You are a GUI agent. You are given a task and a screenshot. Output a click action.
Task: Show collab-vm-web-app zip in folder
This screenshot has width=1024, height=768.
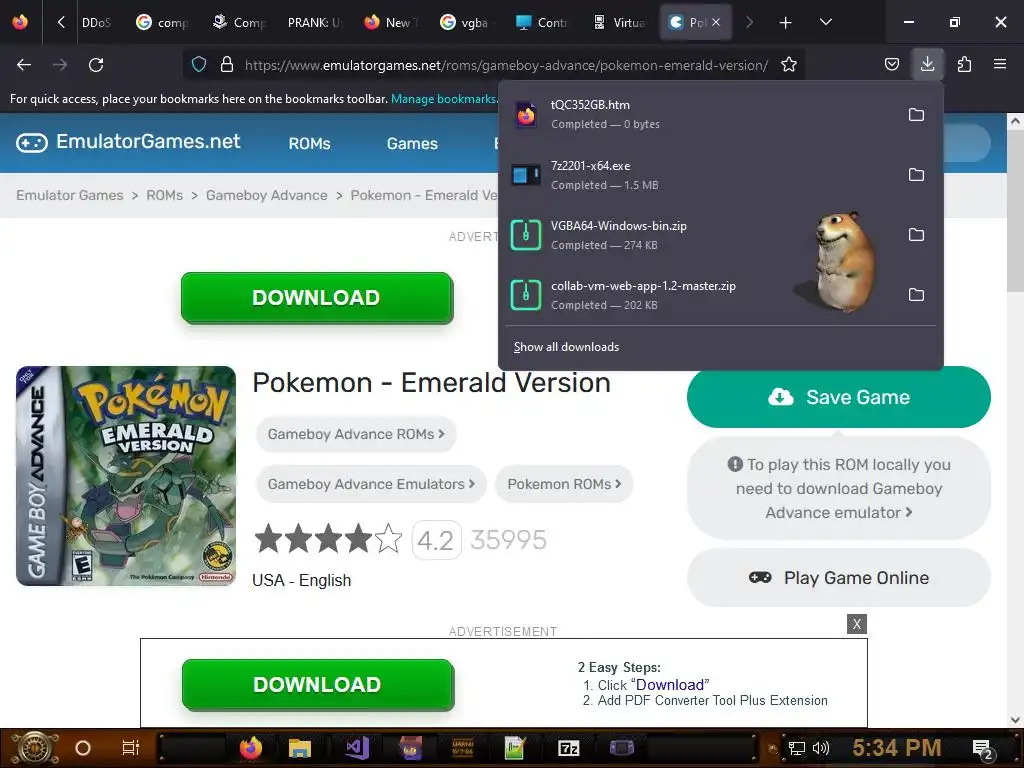point(916,295)
